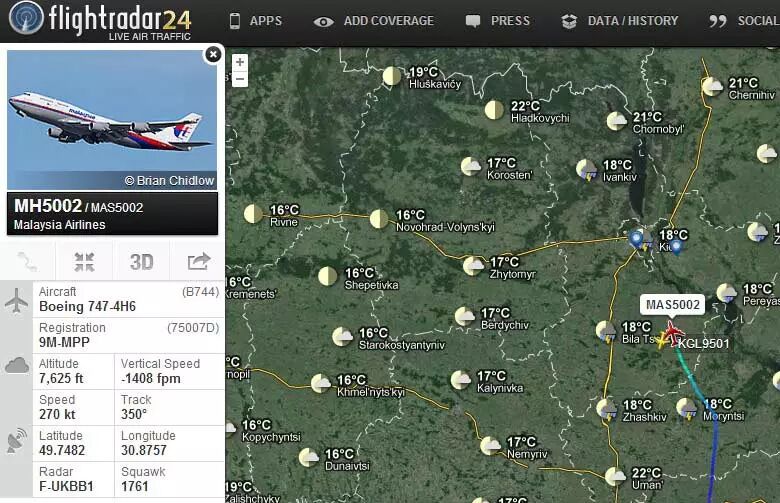Open the PRESS menu item
The image size is (780, 503).
510,21
